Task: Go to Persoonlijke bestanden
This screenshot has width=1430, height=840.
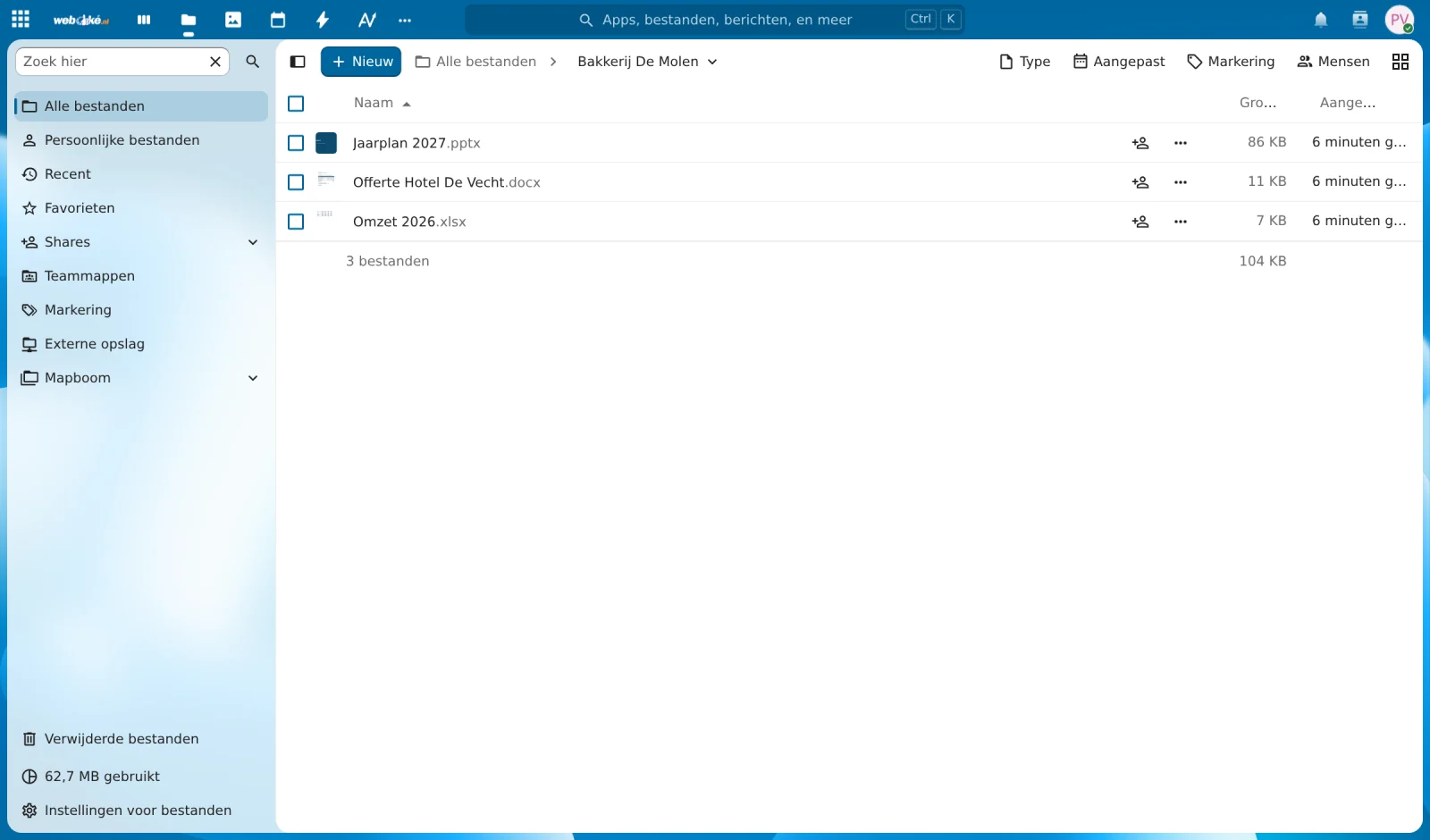Action: coord(141,140)
